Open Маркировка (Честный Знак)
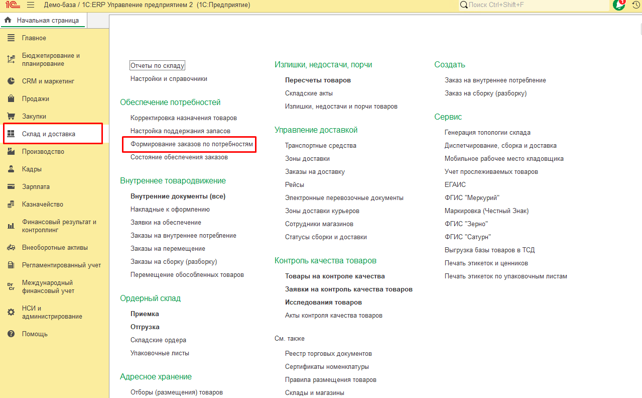 click(486, 211)
